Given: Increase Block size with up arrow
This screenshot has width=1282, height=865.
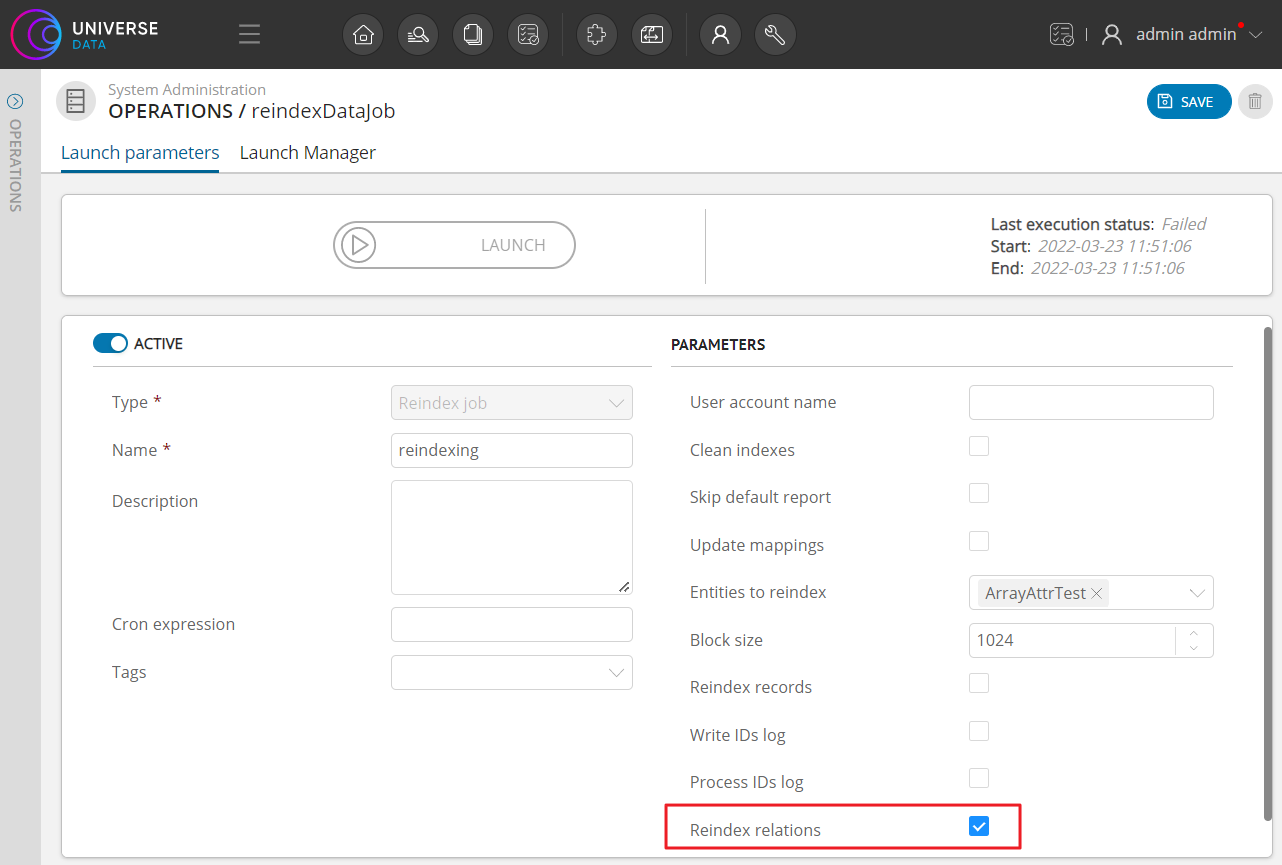Looking at the screenshot, I should click(x=1194, y=632).
